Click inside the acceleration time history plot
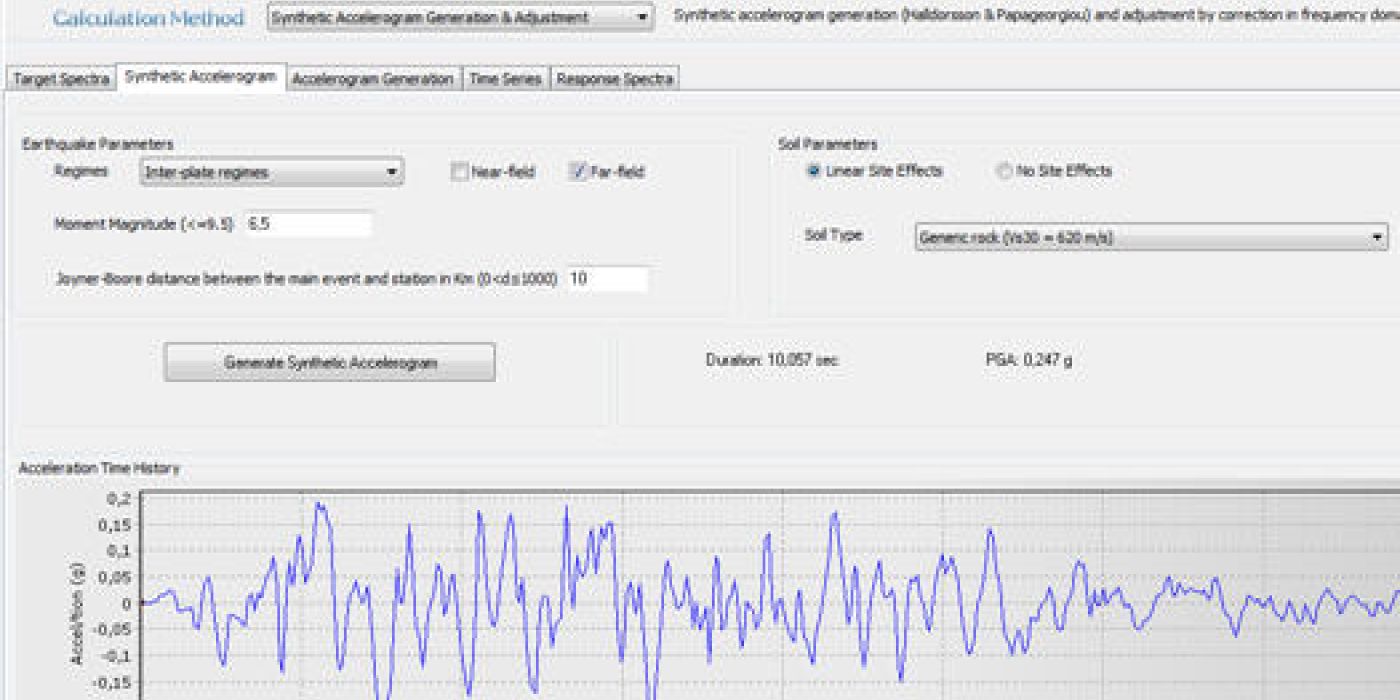This screenshot has height=700, width=1400. coord(770,595)
